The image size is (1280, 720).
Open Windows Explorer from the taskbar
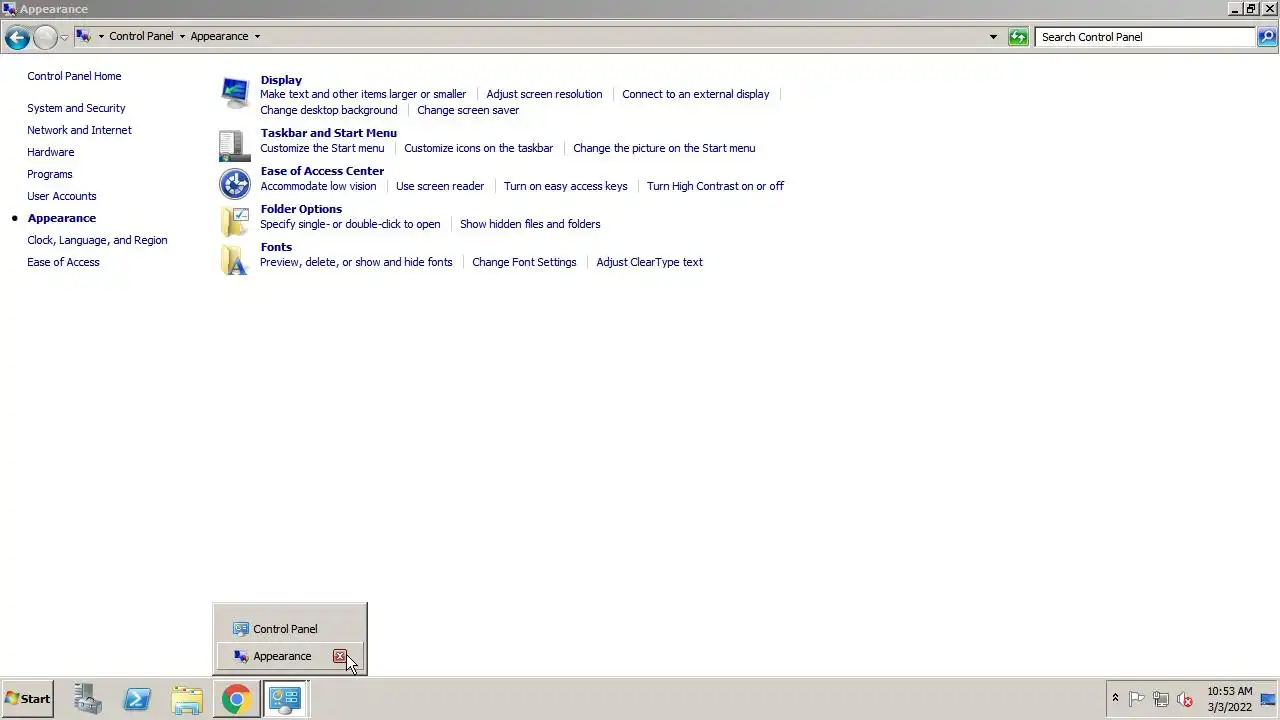point(187,699)
